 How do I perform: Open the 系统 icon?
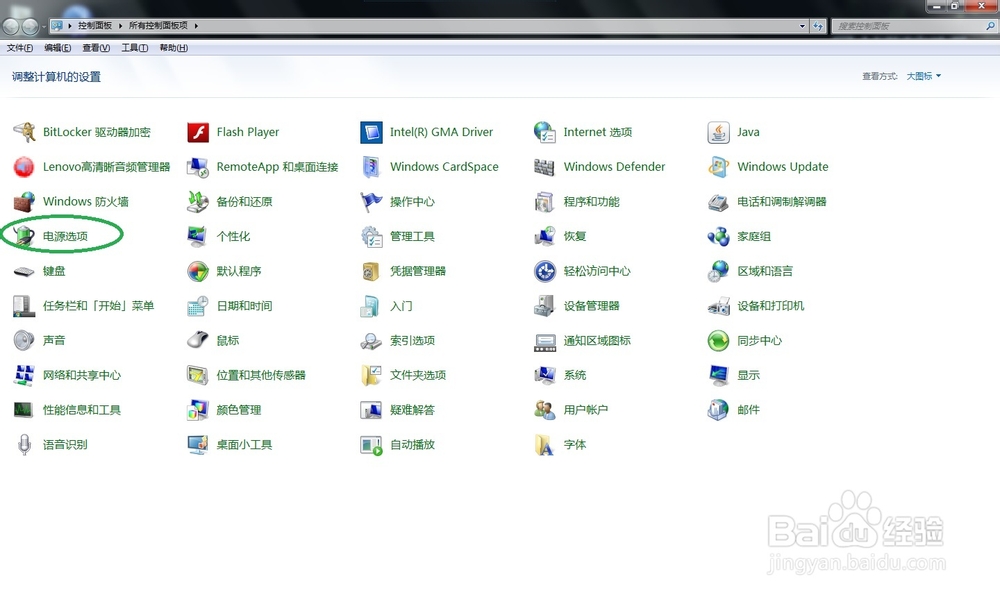click(545, 375)
